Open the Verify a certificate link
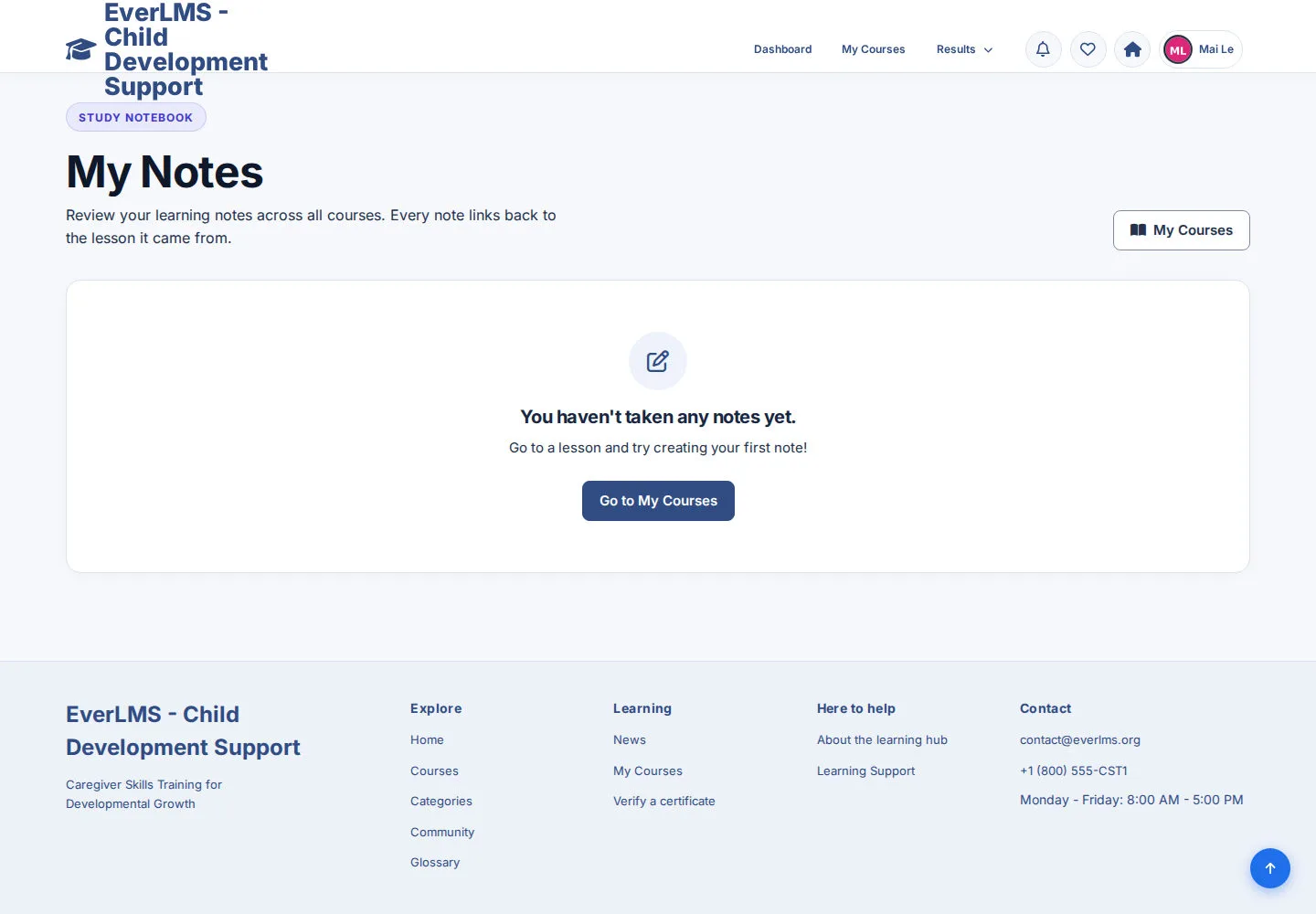The image size is (1316, 914). pos(664,801)
